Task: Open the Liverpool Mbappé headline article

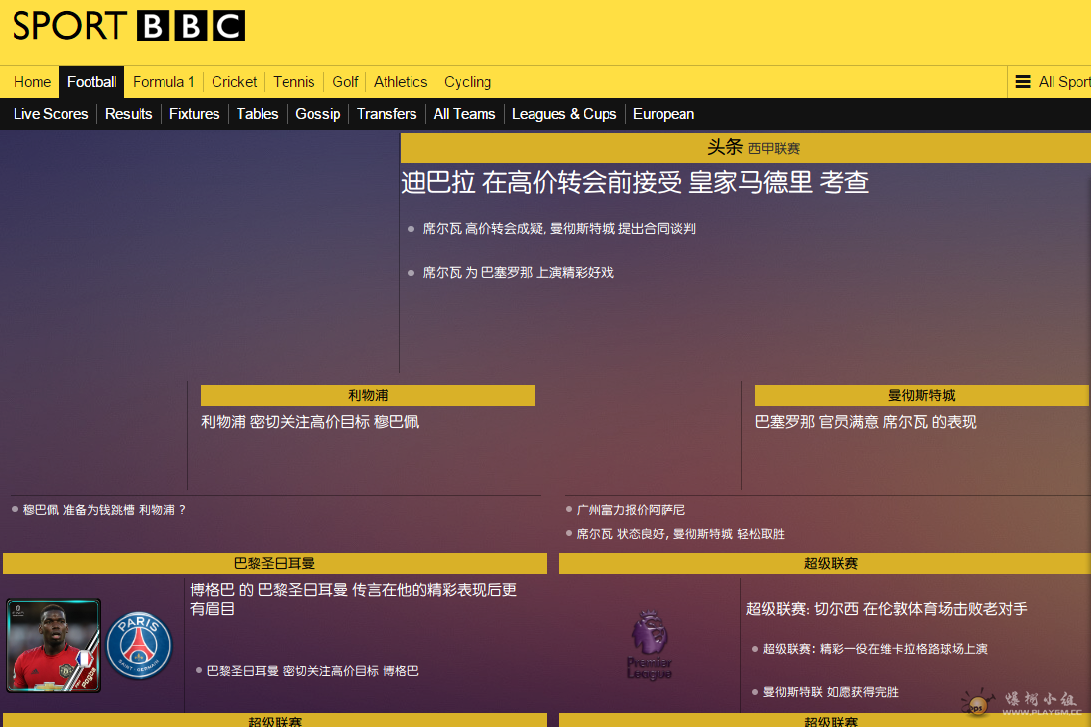Action: pos(310,422)
